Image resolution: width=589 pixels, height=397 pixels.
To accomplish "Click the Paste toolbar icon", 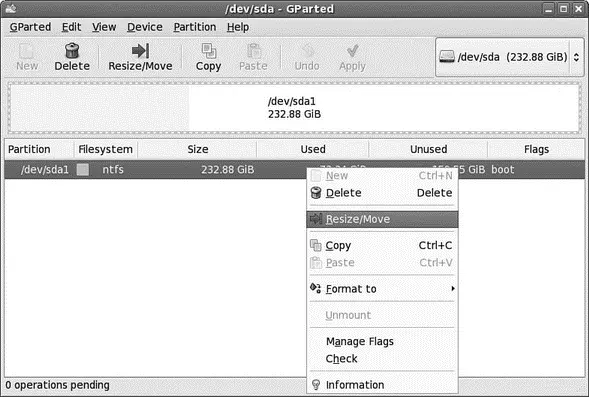I will point(254,51).
